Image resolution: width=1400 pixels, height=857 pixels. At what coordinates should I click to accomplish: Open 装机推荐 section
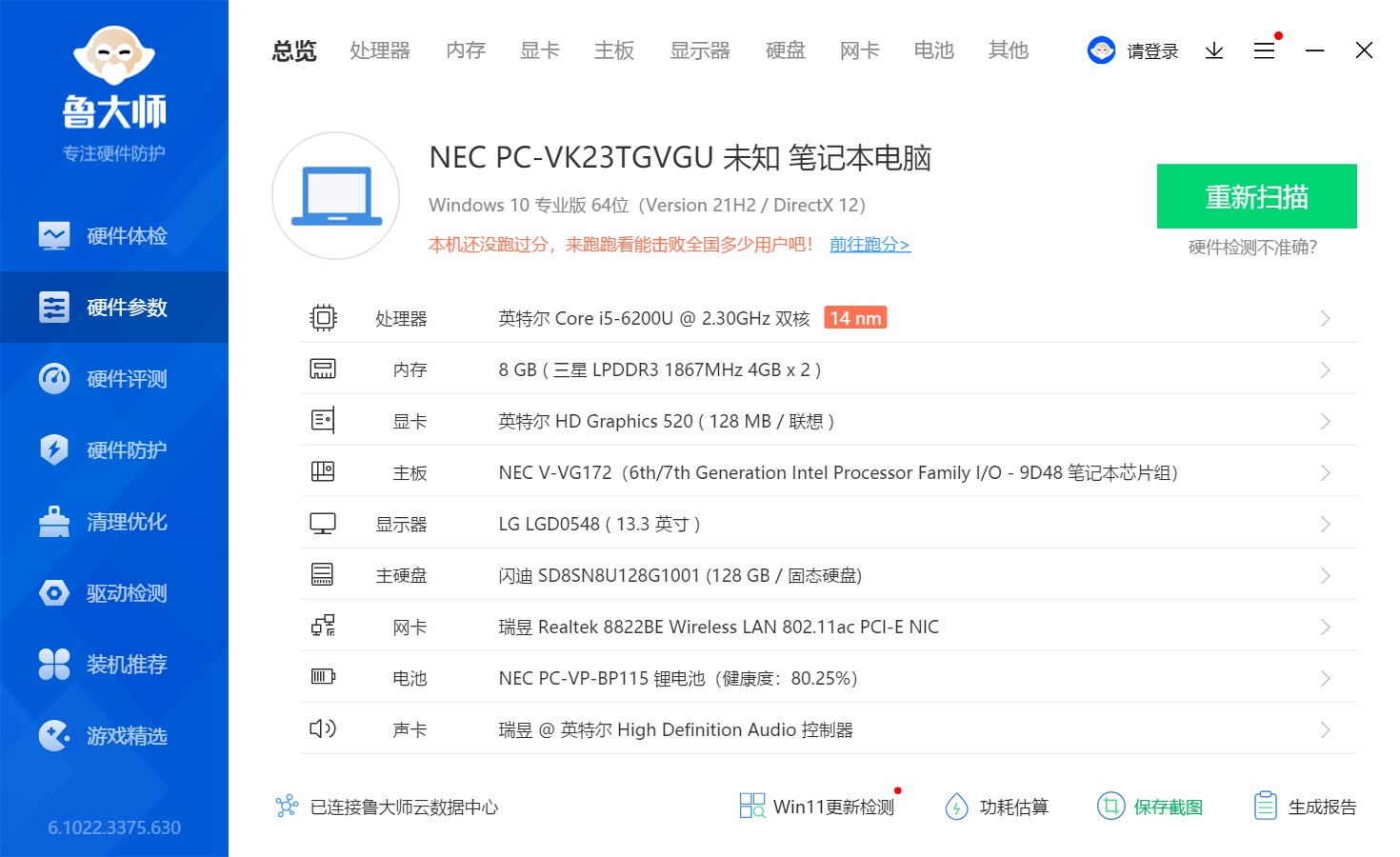pos(114,664)
